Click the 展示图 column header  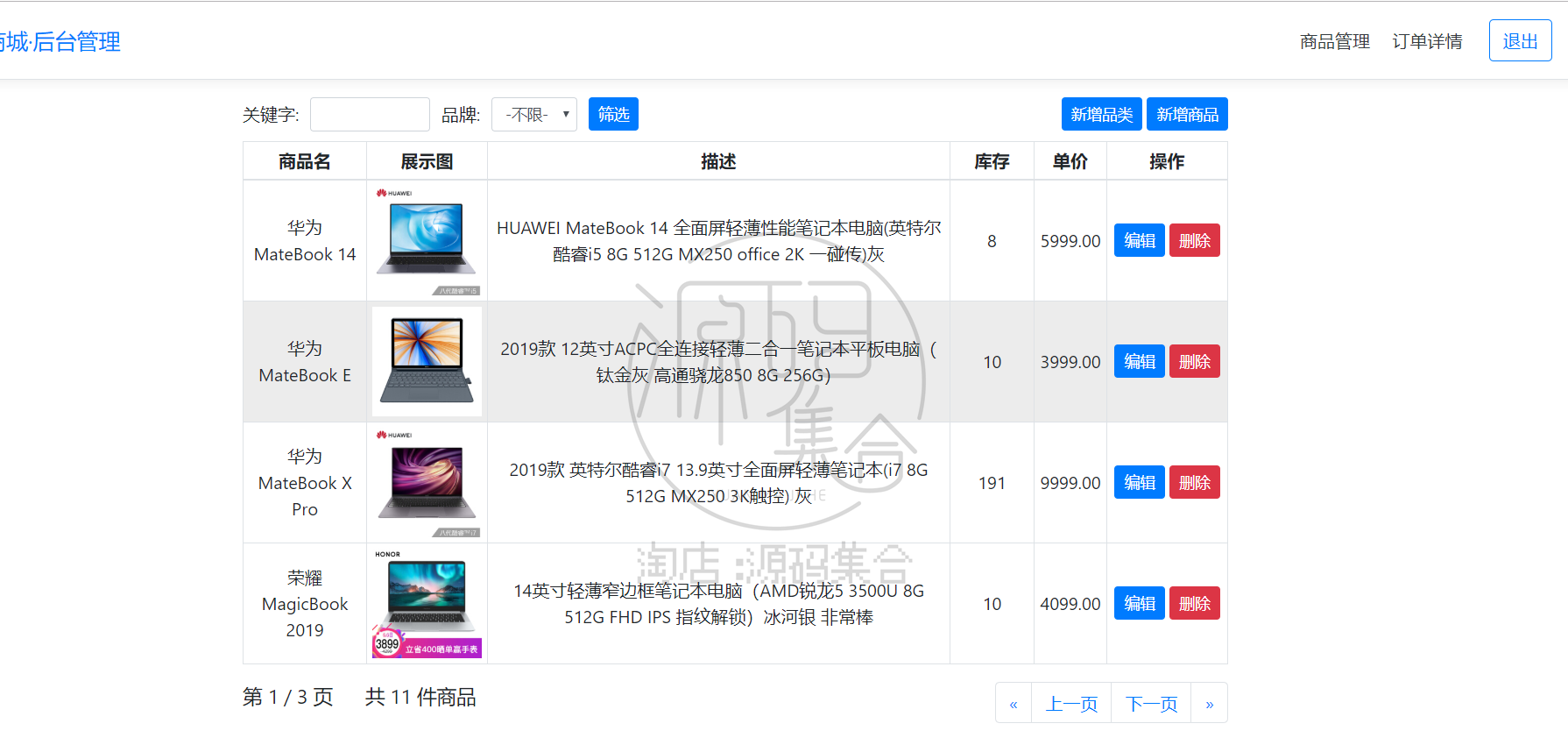tap(427, 161)
